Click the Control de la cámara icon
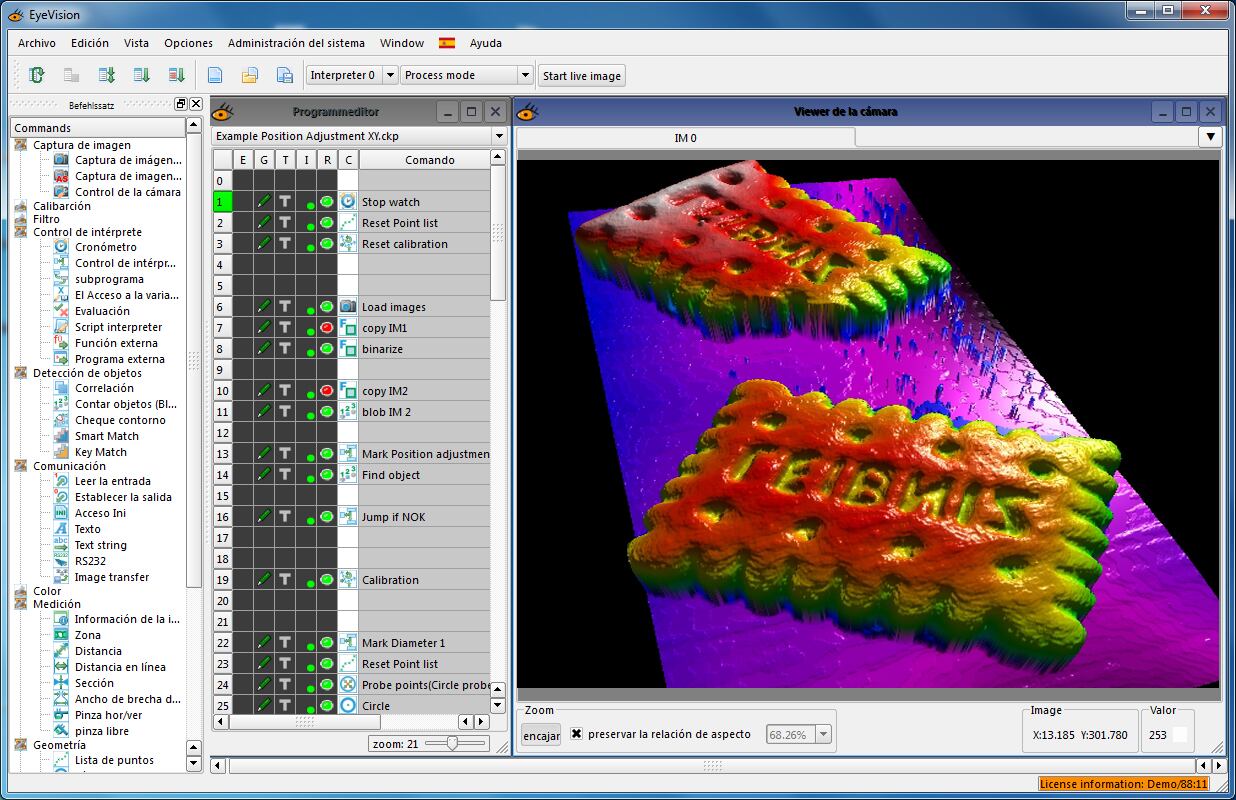The width and height of the screenshot is (1236, 800). coord(61,192)
